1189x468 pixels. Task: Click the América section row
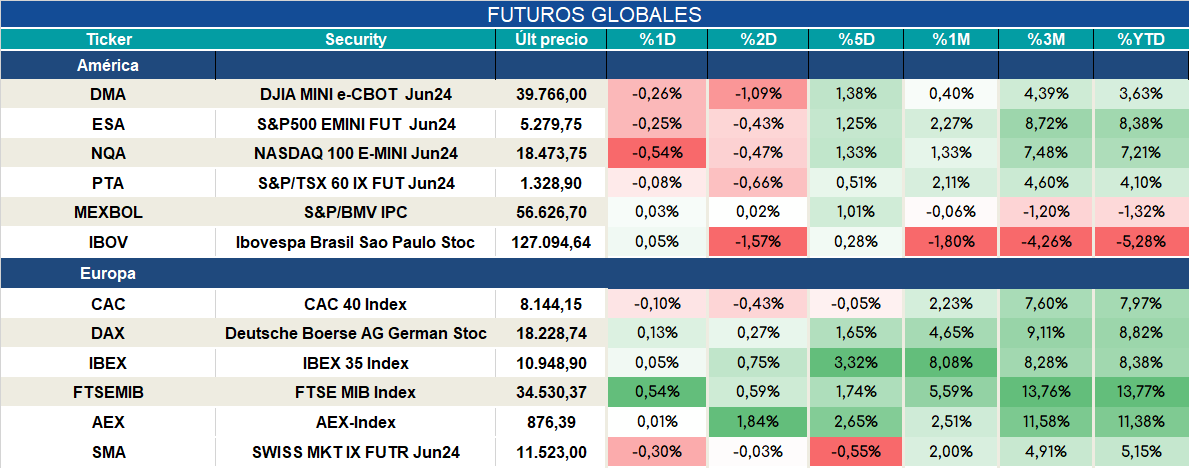click(x=594, y=66)
